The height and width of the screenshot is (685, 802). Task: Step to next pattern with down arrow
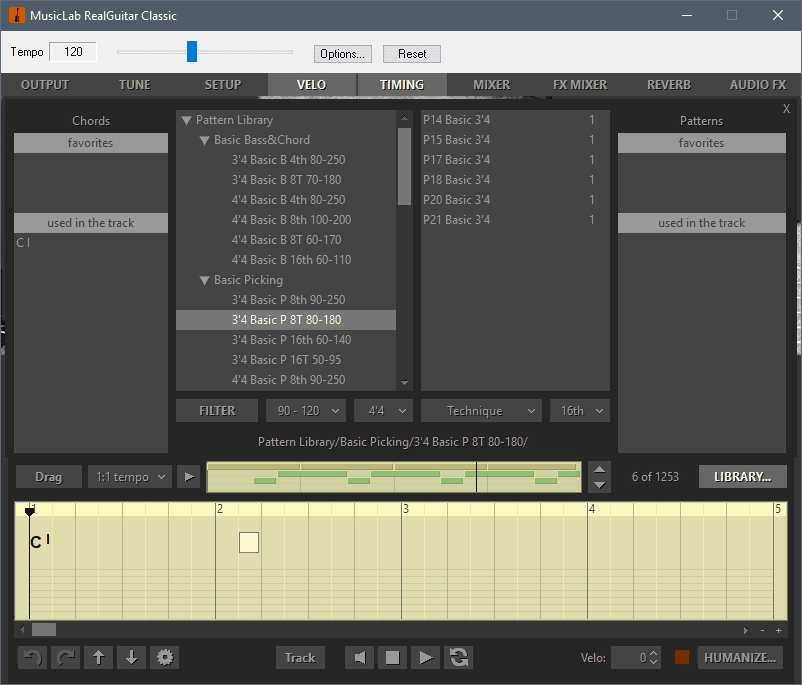coord(599,484)
